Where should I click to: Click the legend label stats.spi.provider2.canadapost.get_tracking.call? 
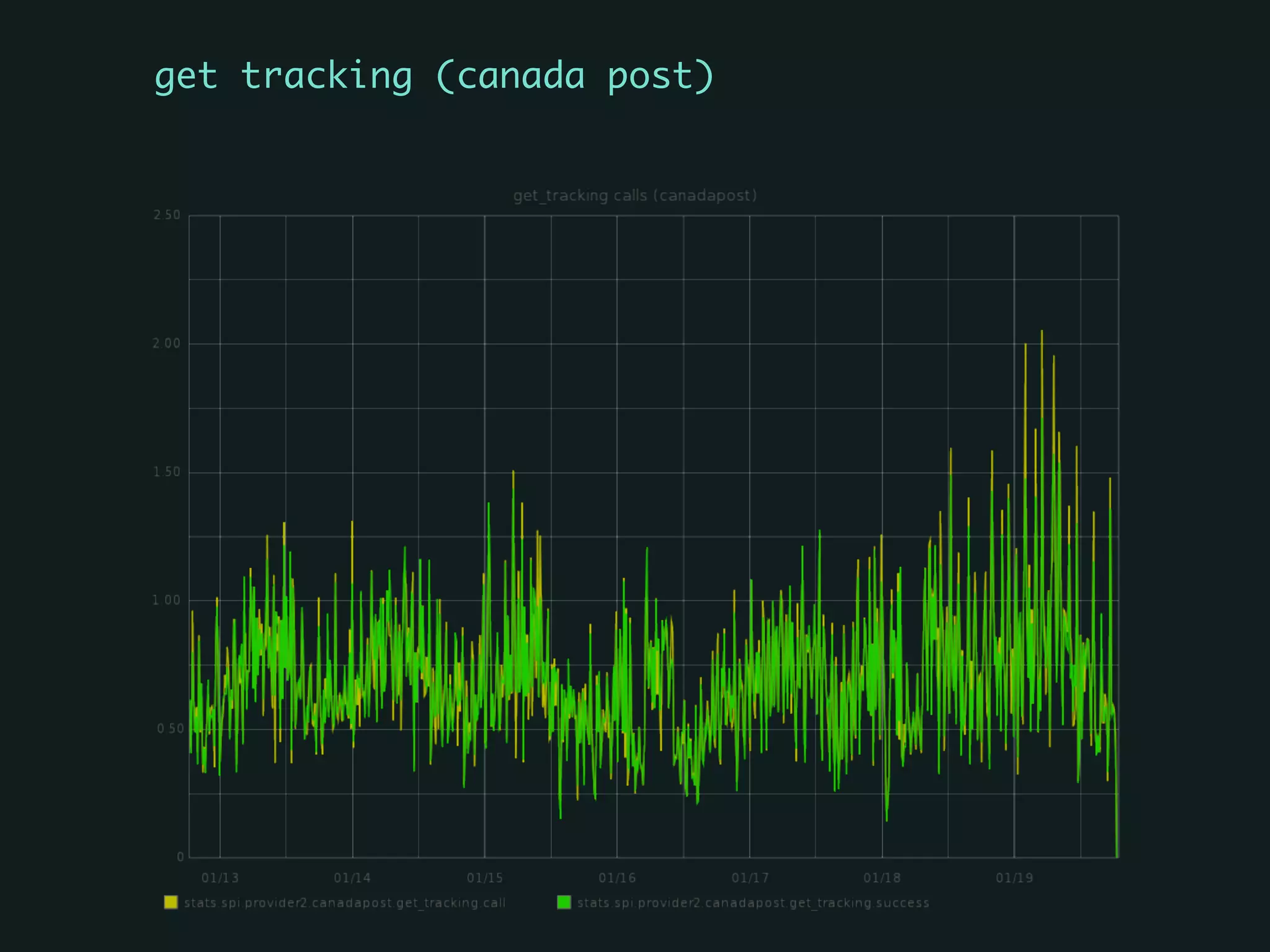345,903
